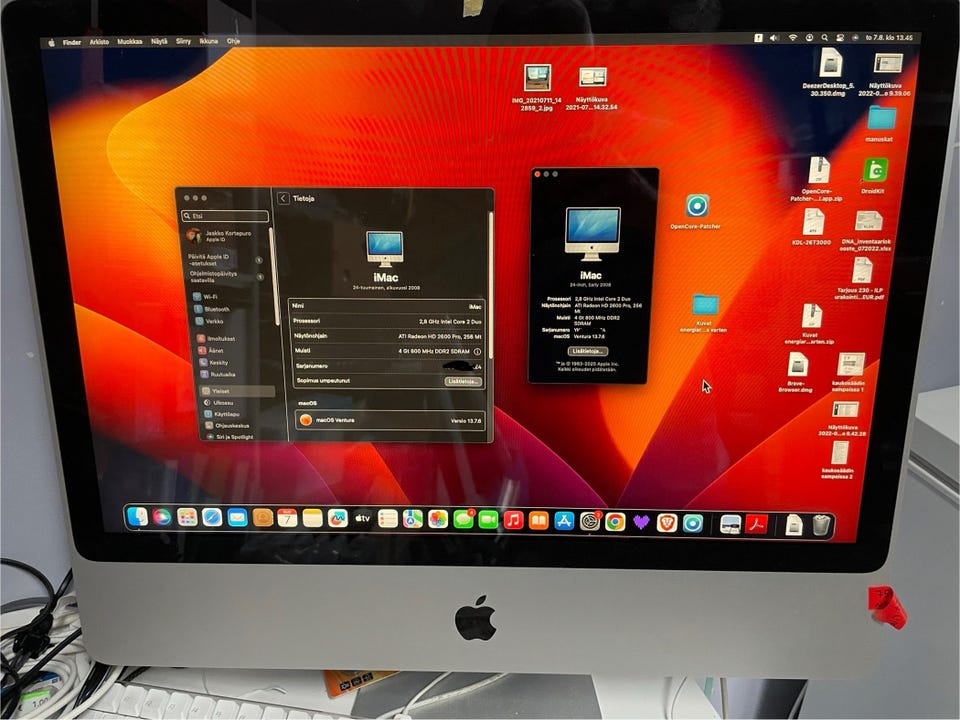The height and width of the screenshot is (720, 960).
Task: Open the Mail app in dock
Action: coord(238,518)
